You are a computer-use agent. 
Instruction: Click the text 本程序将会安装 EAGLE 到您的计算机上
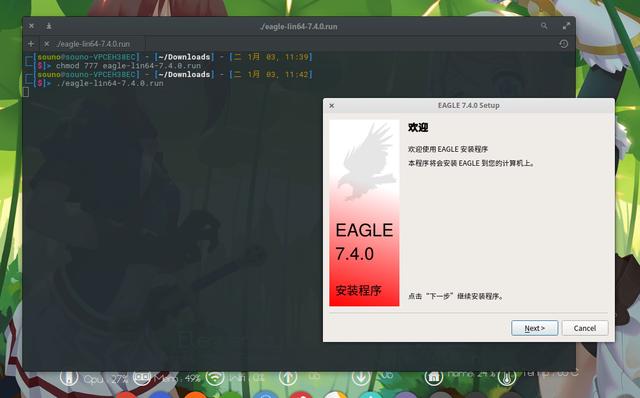(x=471, y=163)
